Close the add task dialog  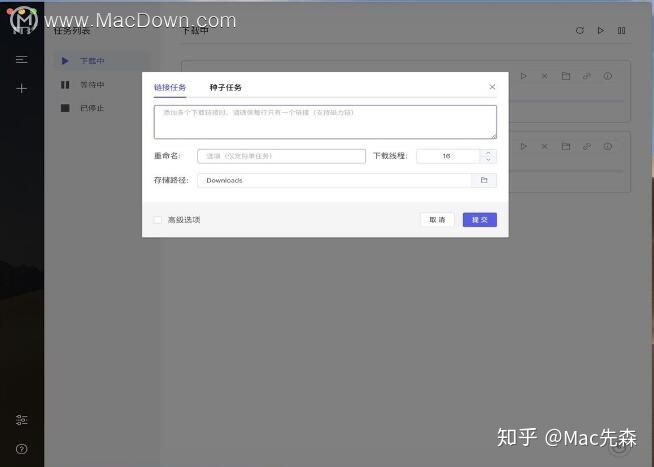[492, 87]
